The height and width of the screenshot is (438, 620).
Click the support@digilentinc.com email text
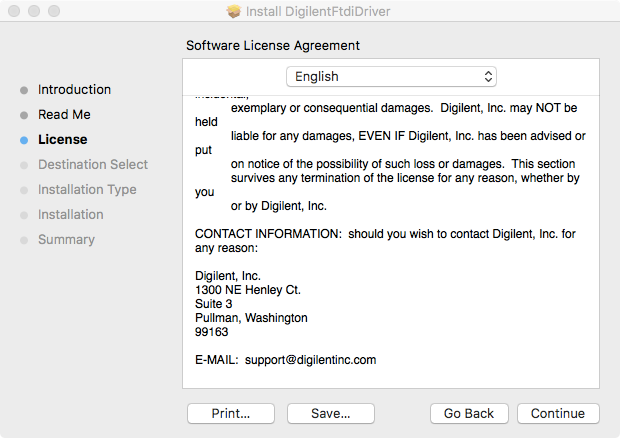(x=310, y=360)
